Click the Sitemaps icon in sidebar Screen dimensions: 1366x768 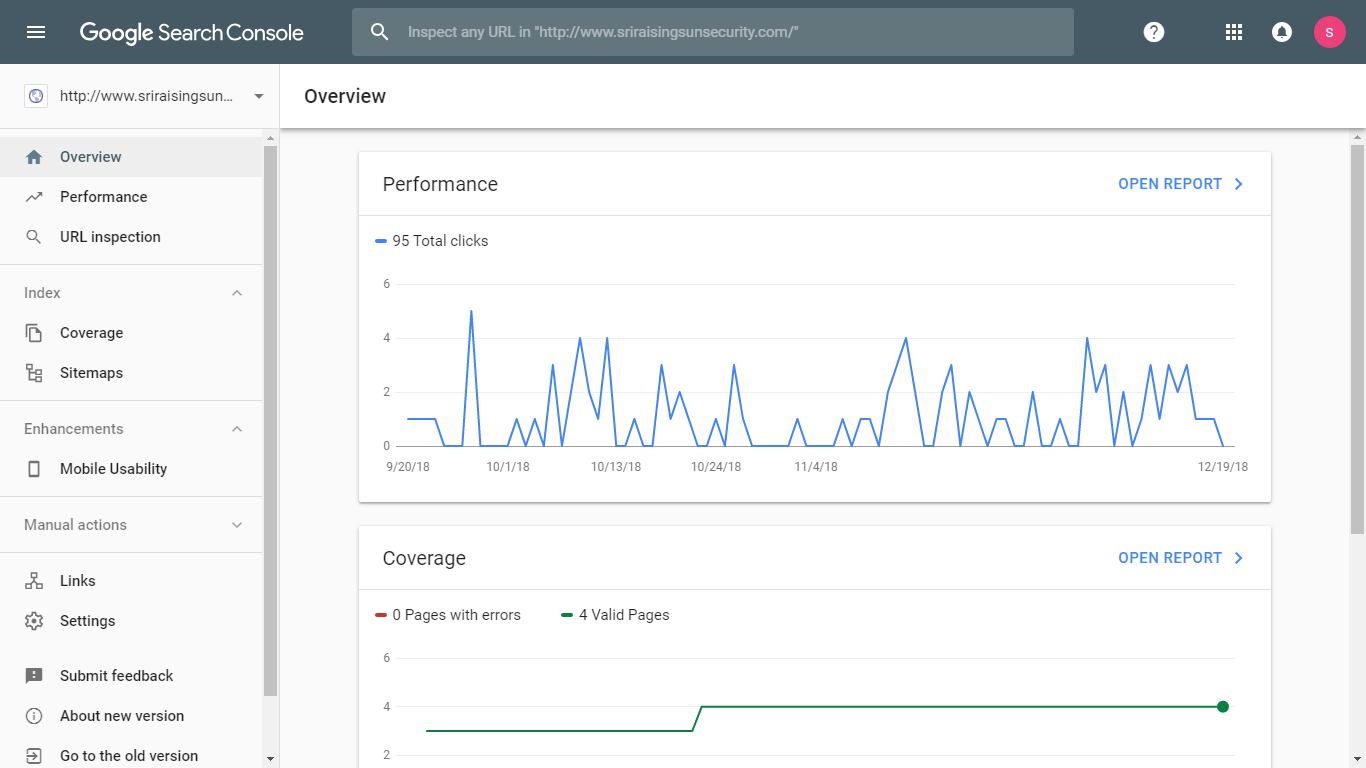[34, 373]
